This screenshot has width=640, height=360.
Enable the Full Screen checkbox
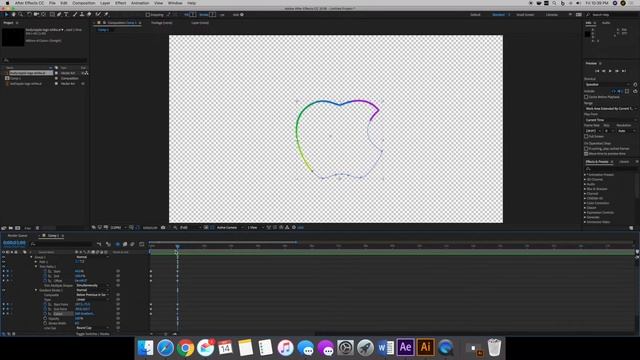click(x=586, y=136)
